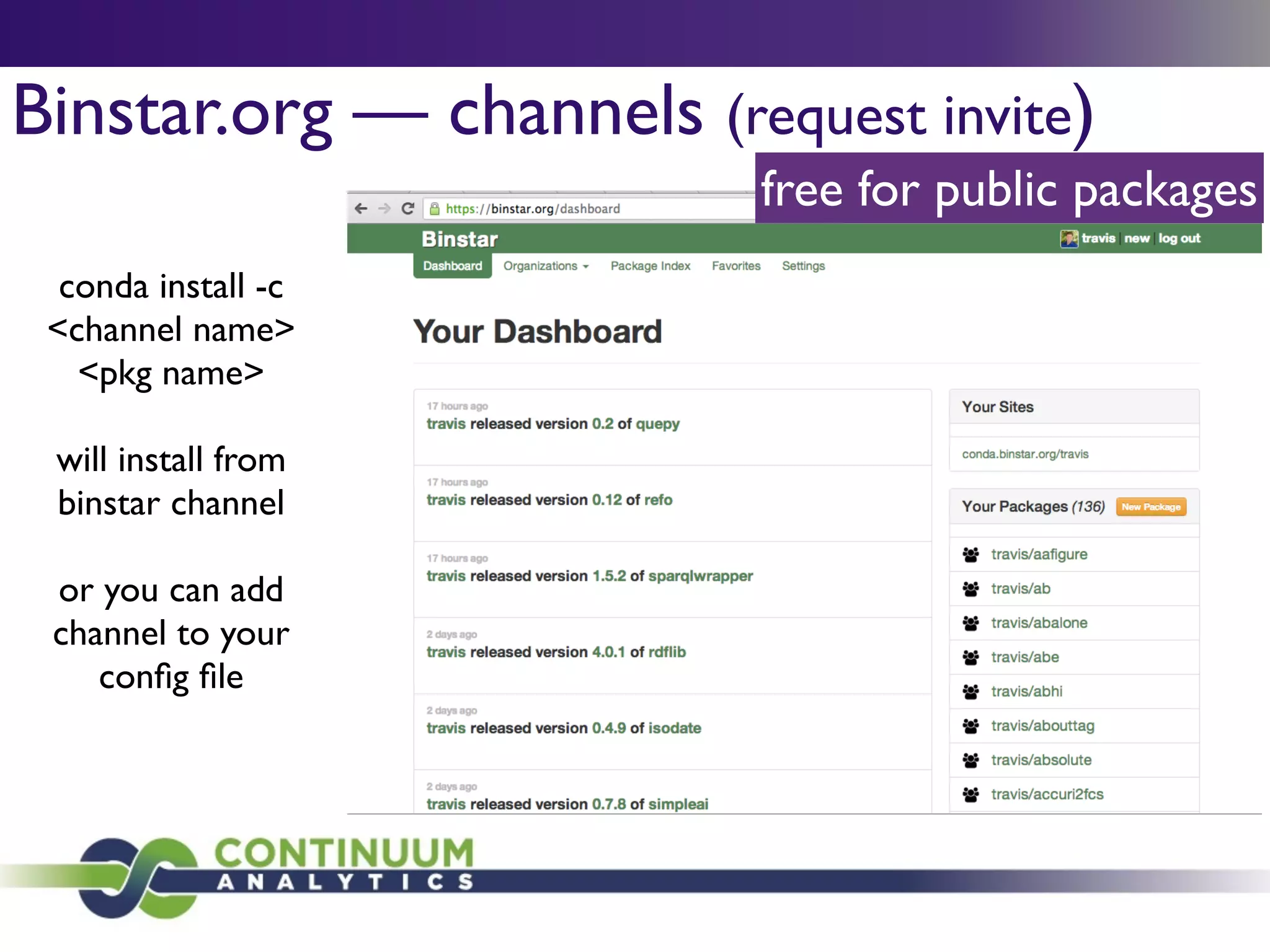Click the log out link
The width and height of the screenshot is (1270, 952).
[x=1179, y=239]
